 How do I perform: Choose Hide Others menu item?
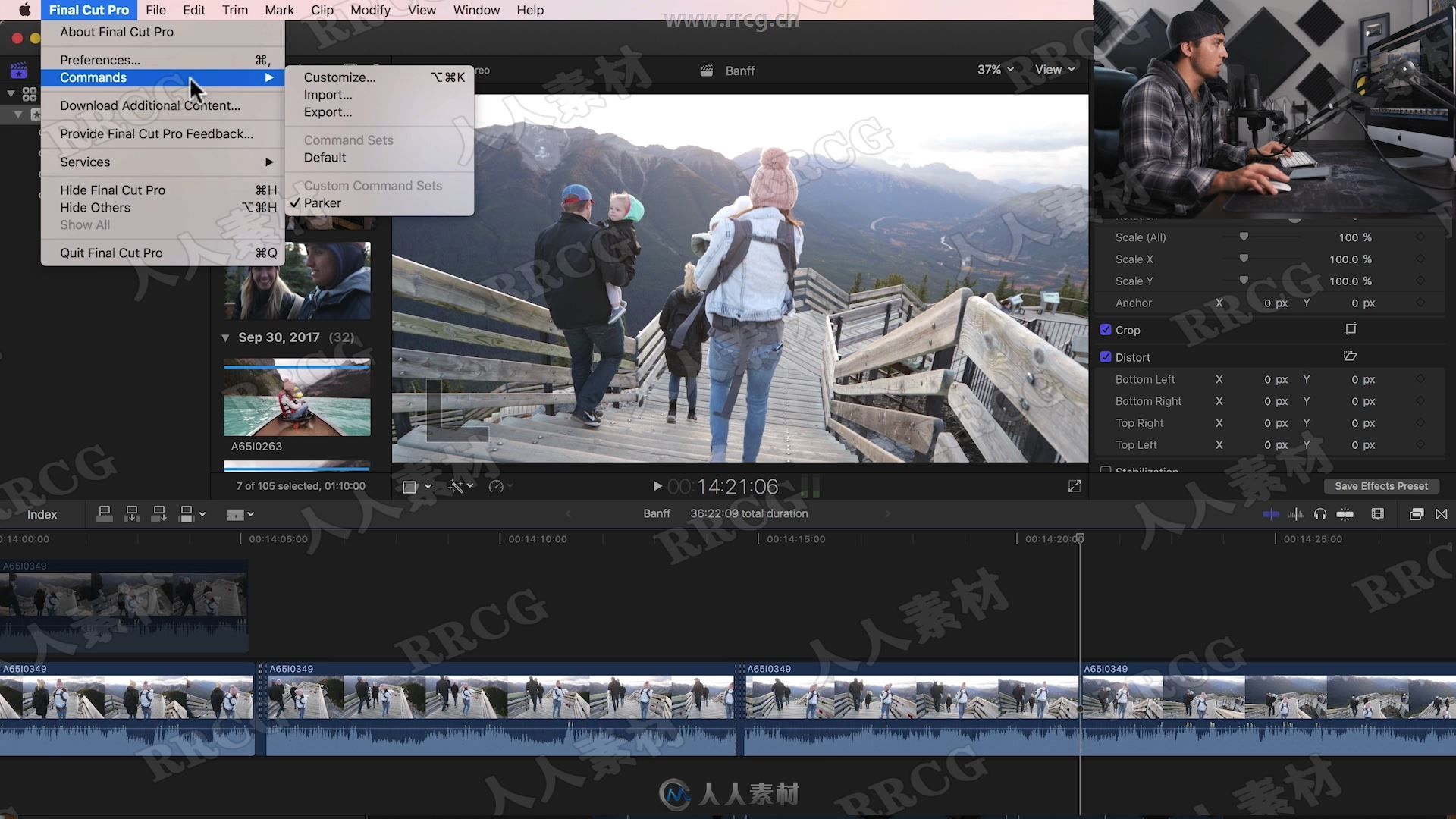(163, 208)
